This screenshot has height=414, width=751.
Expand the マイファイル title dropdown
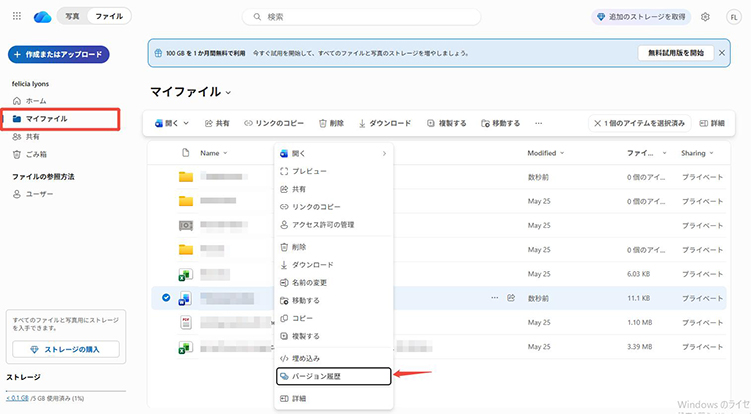coord(228,92)
